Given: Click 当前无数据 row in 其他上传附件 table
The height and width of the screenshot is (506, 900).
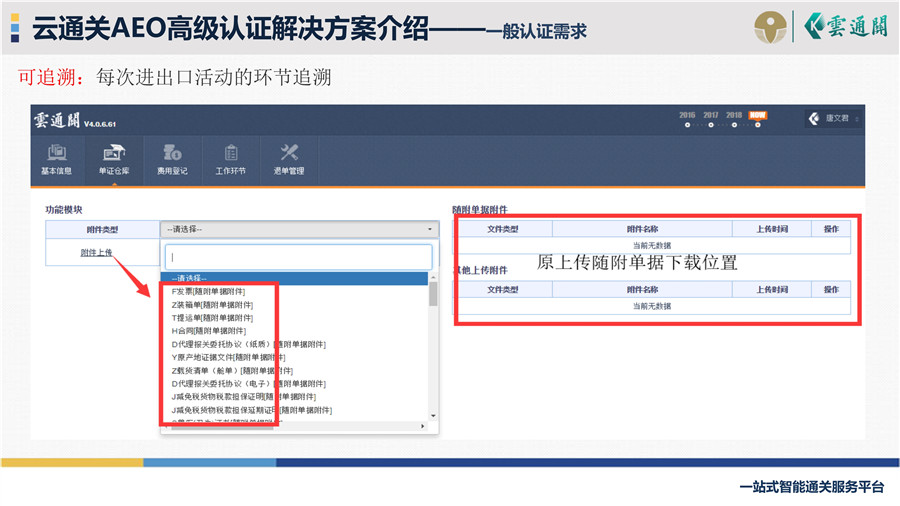Looking at the screenshot, I should coord(652,306).
